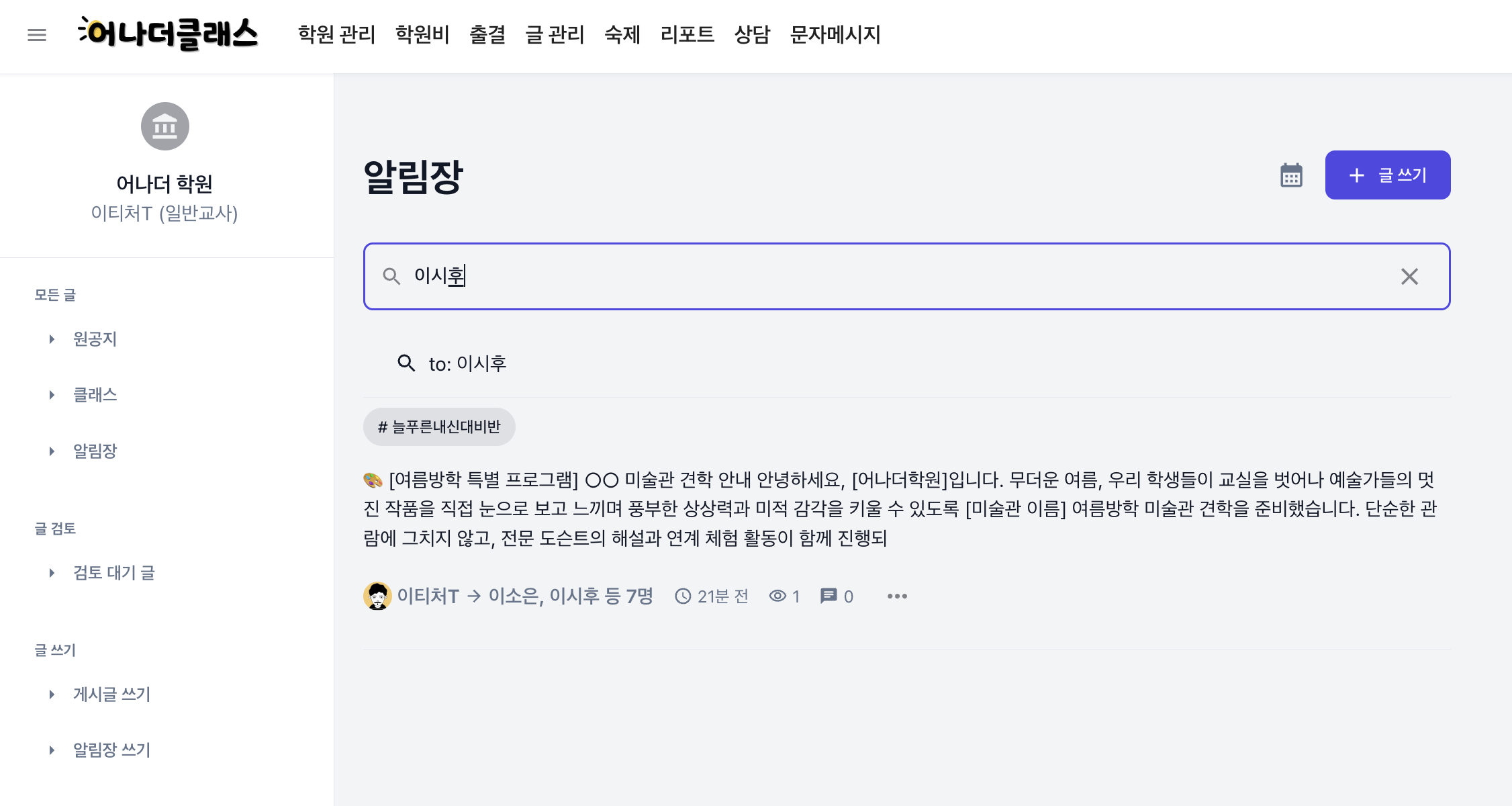
Task: Click the search icon beside 'to: 이시후'
Action: coord(406,363)
